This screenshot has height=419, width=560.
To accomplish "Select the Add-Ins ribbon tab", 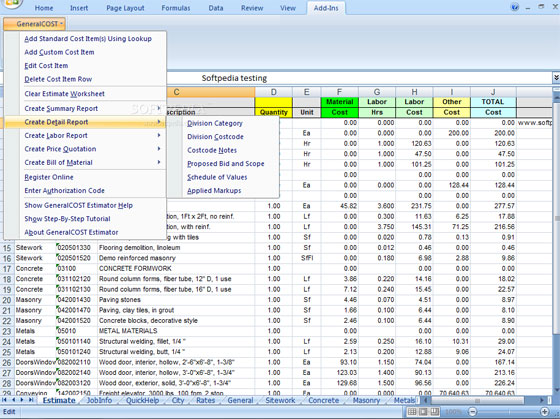I will tap(326, 8).
